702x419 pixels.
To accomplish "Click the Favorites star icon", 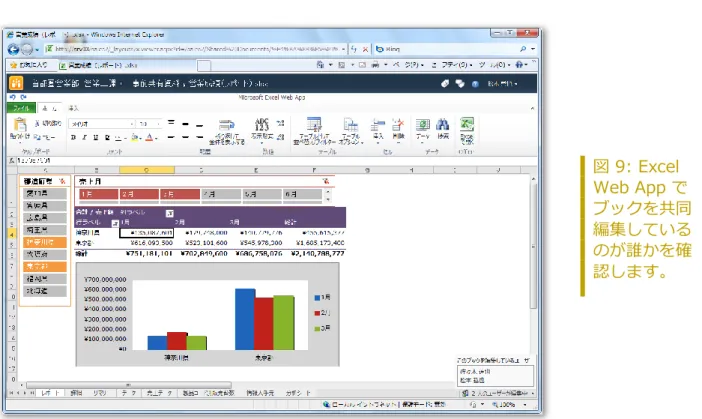I will tap(13, 65).
